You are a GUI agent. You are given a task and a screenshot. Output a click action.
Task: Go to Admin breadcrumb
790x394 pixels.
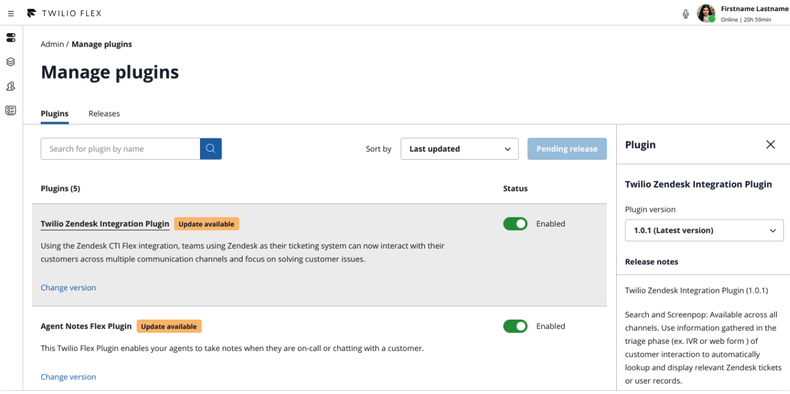52,44
